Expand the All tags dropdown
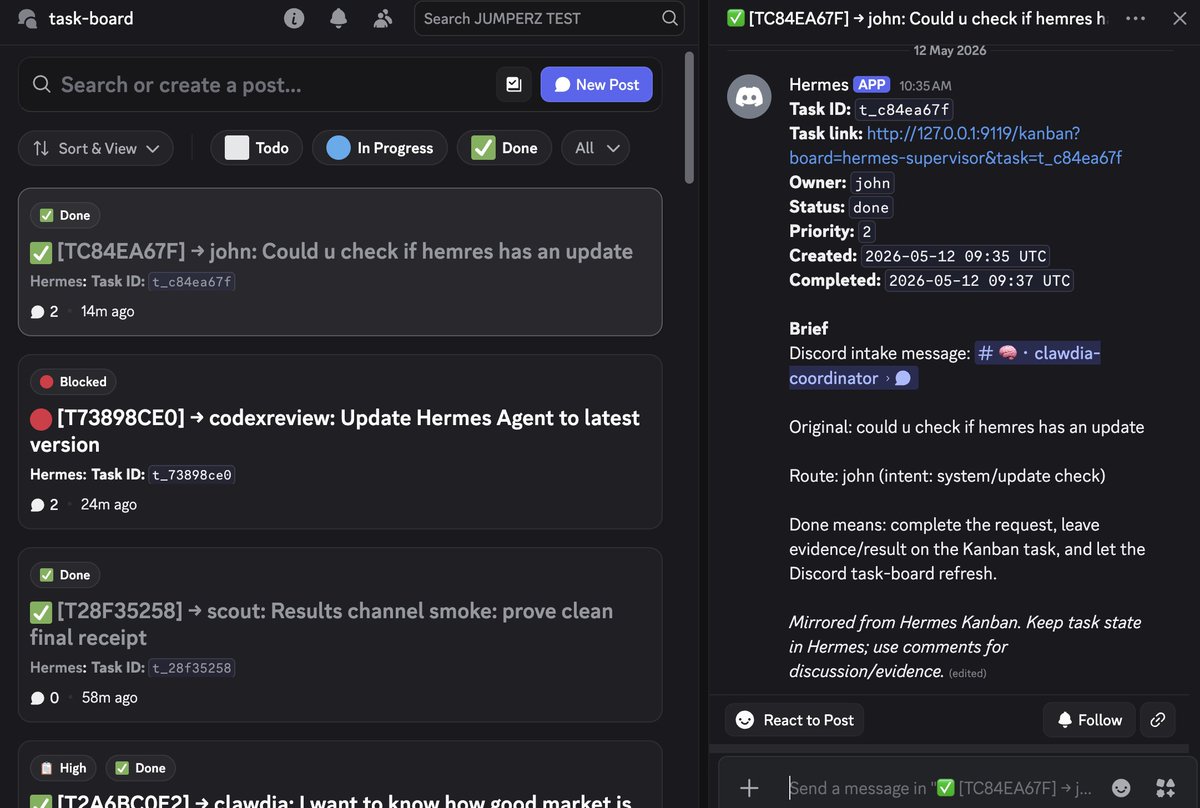Image resolution: width=1200 pixels, height=808 pixels. (x=596, y=148)
